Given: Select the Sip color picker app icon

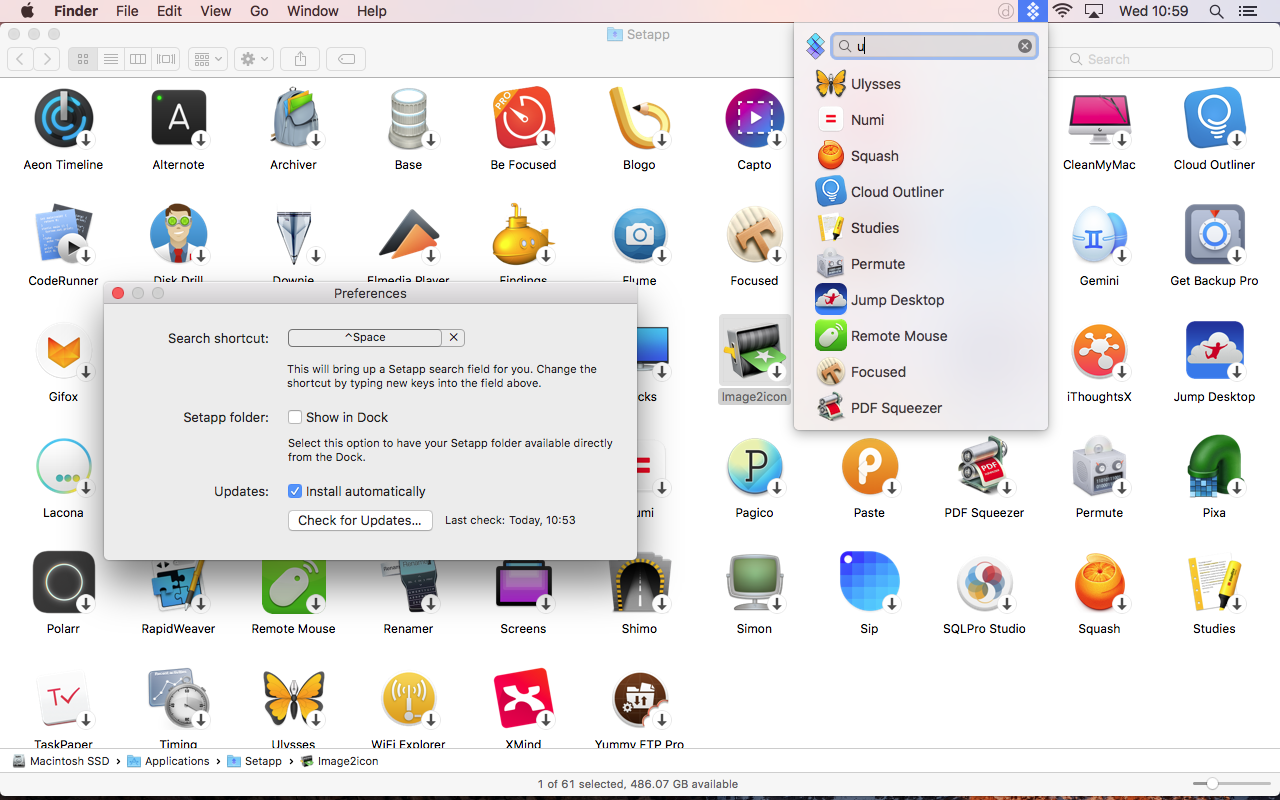Looking at the screenshot, I should pos(869,582).
